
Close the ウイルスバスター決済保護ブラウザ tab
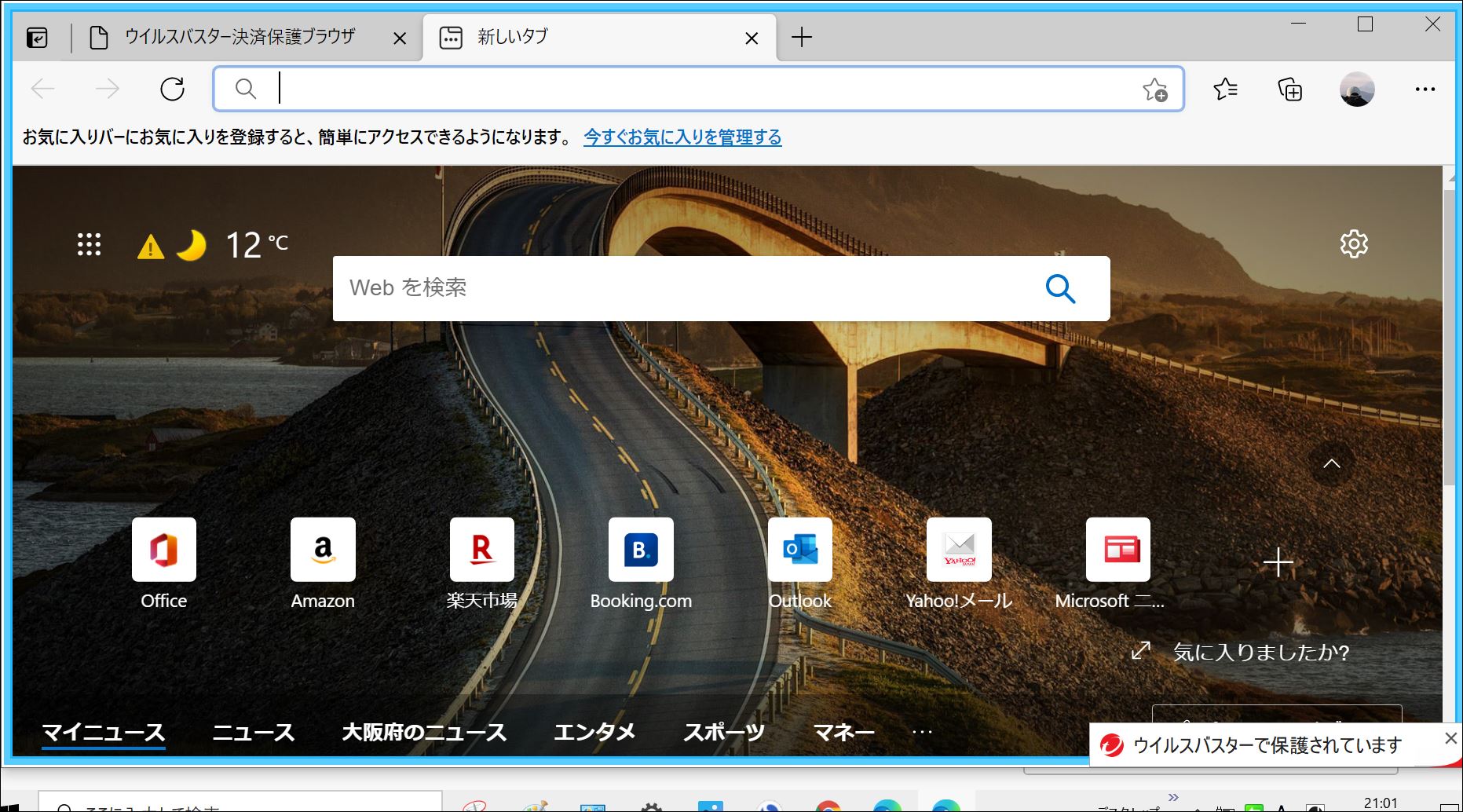[400, 38]
